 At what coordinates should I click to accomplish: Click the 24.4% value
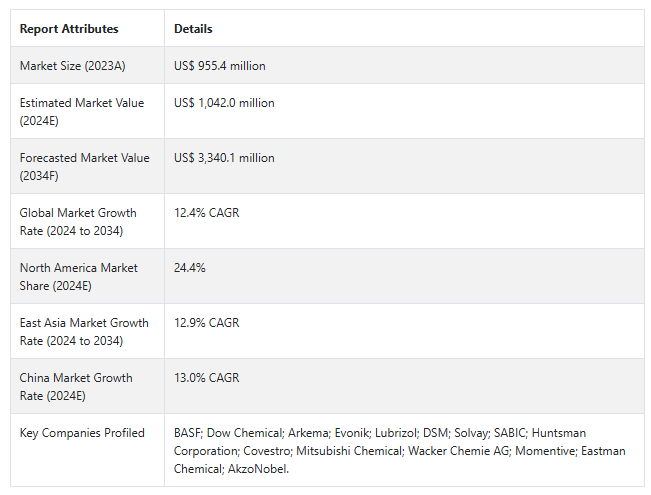click(190, 268)
